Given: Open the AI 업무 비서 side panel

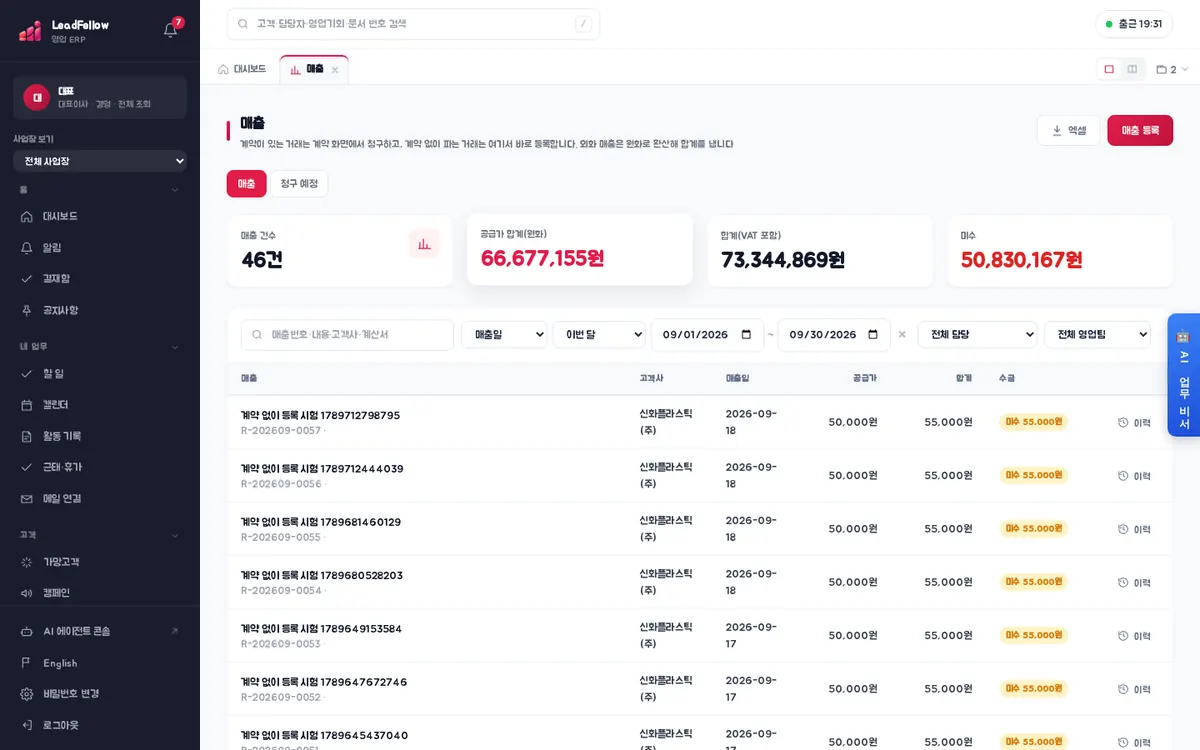Looking at the screenshot, I should (x=1184, y=375).
